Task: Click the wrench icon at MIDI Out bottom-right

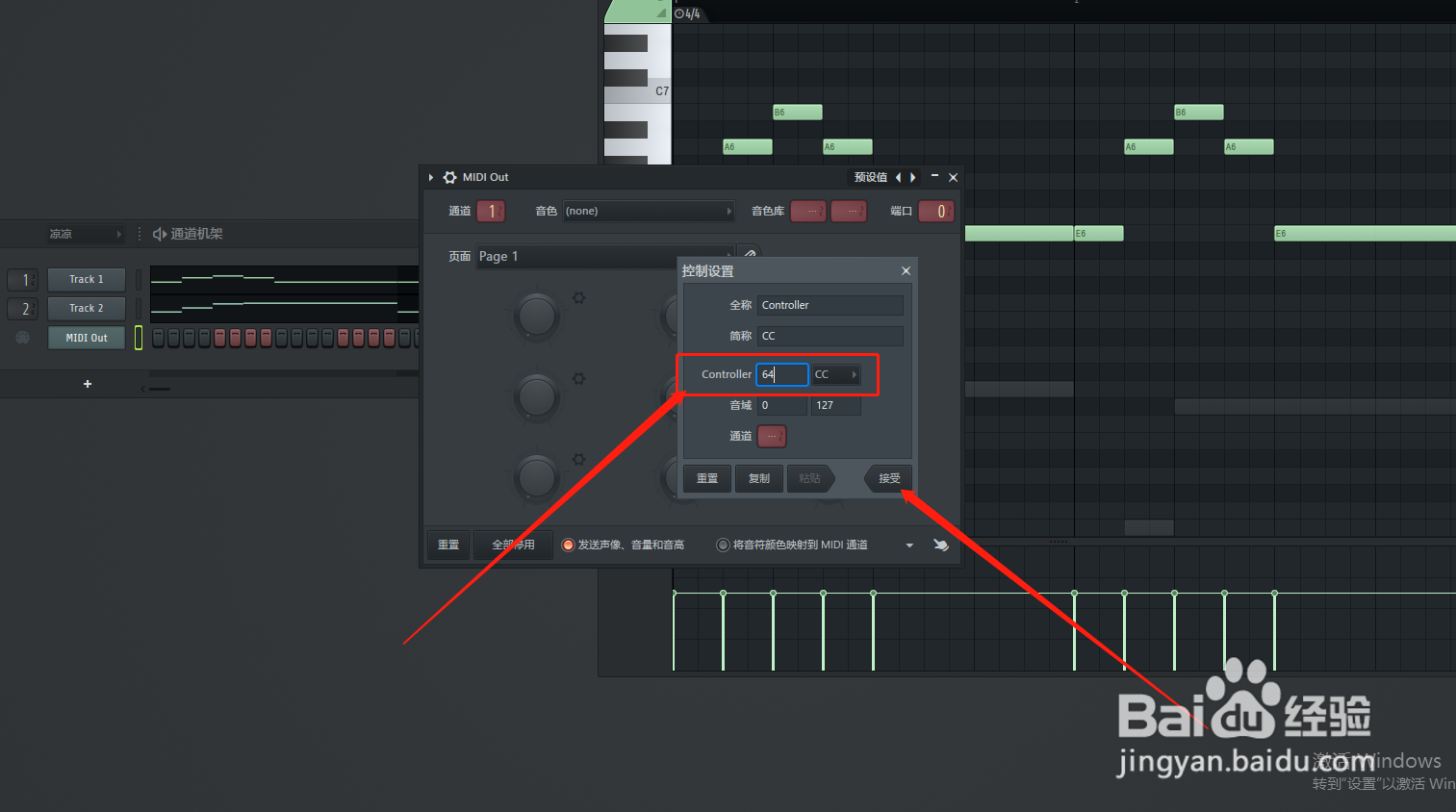Action: point(940,545)
